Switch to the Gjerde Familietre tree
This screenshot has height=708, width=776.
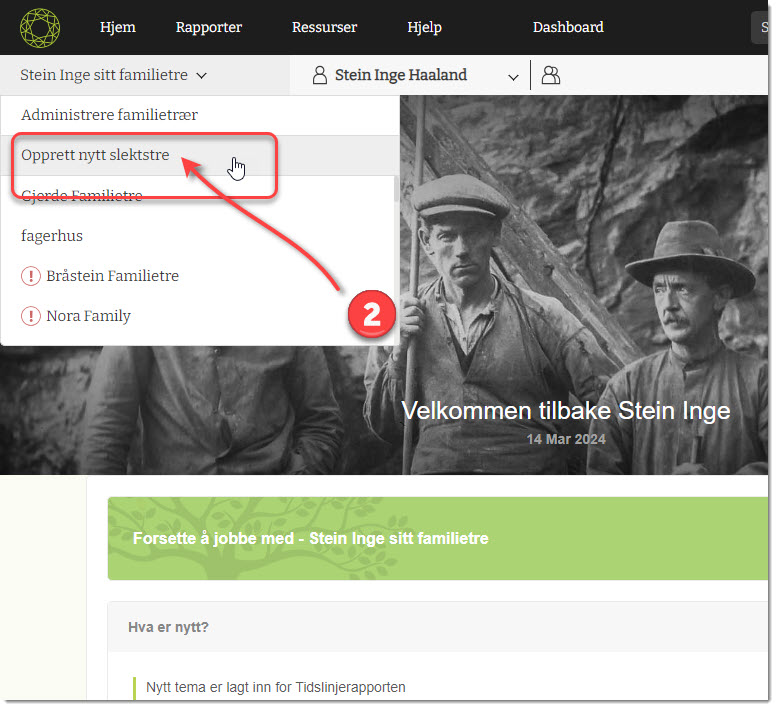(x=82, y=196)
